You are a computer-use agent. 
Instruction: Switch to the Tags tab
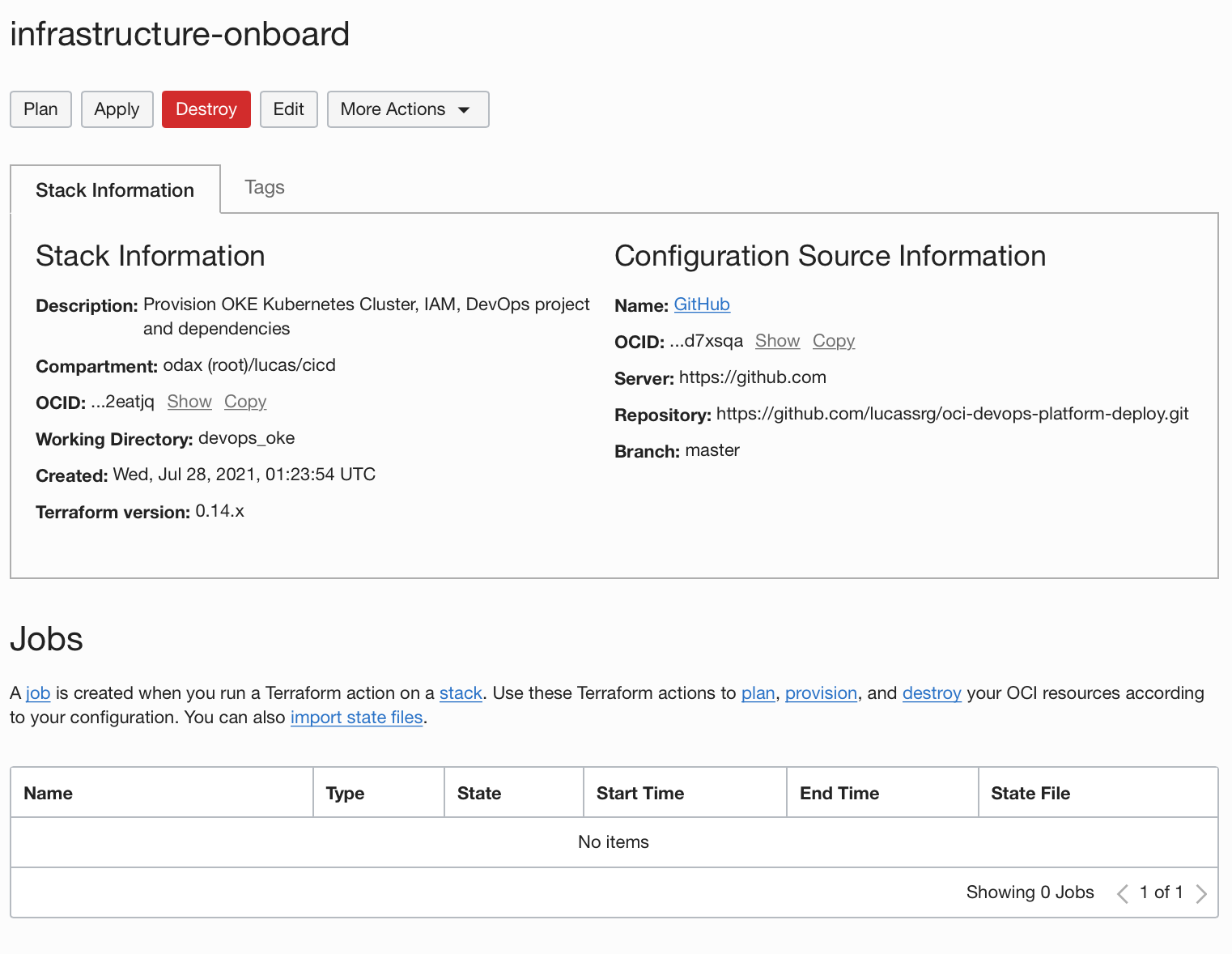[265, 188]
